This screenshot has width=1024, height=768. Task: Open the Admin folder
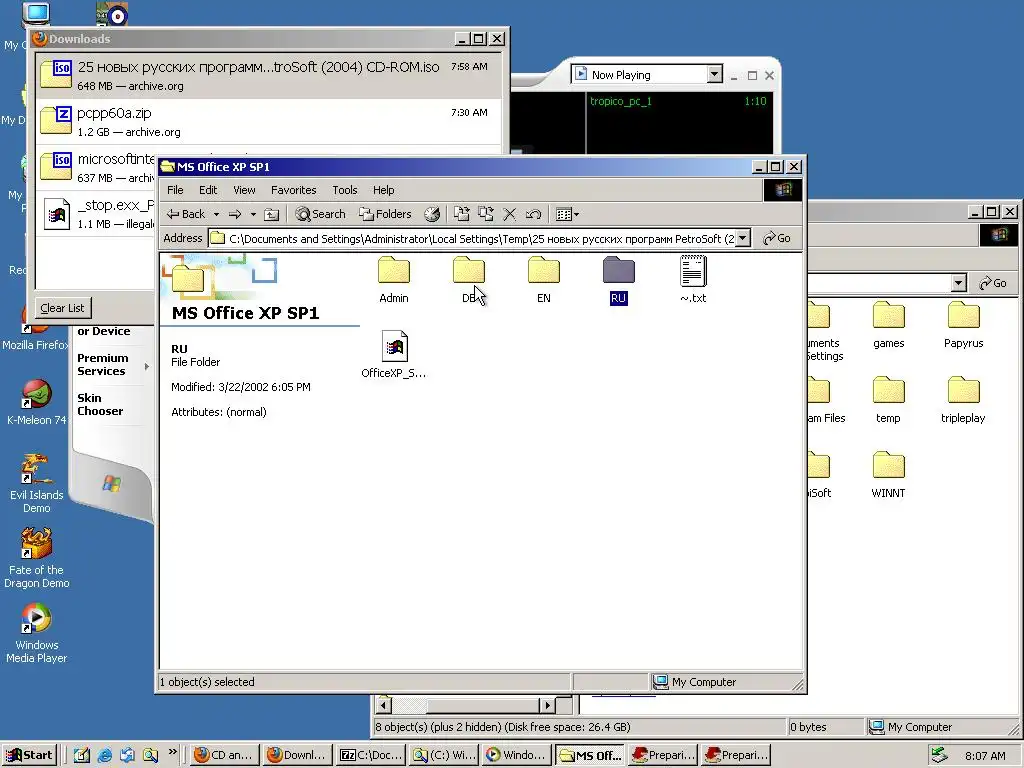pos(394,280)
